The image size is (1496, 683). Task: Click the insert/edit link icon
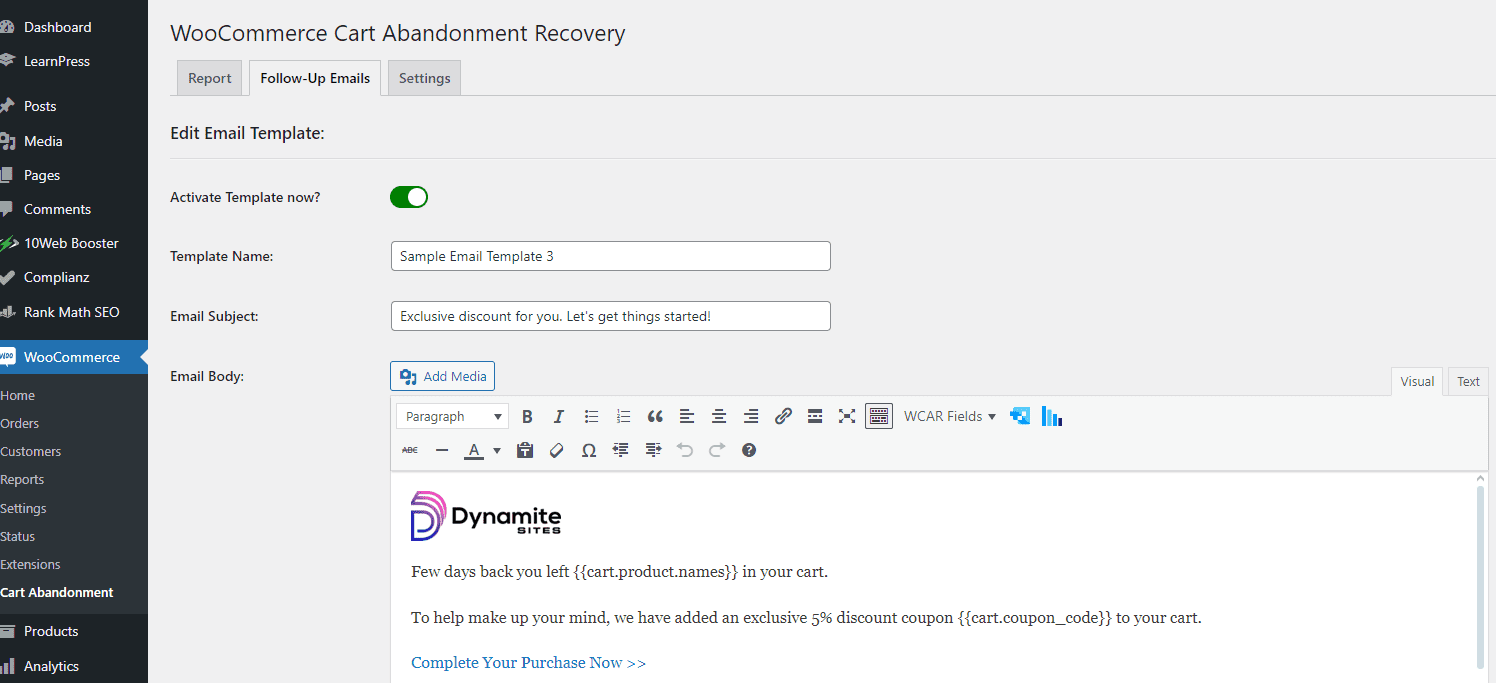[783, 417]
